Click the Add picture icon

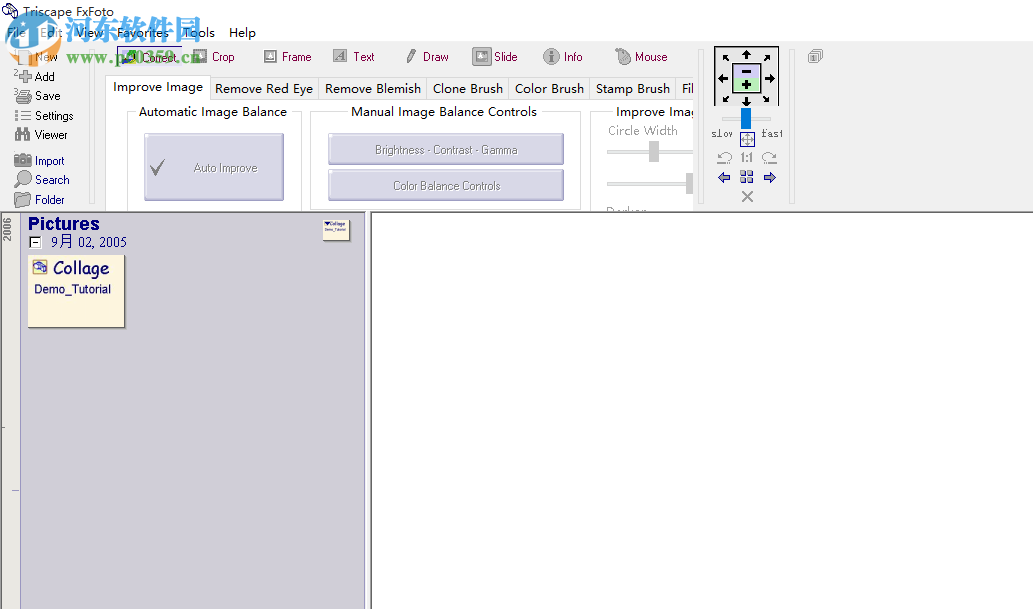pyautogui.click(x=24, y=76)
